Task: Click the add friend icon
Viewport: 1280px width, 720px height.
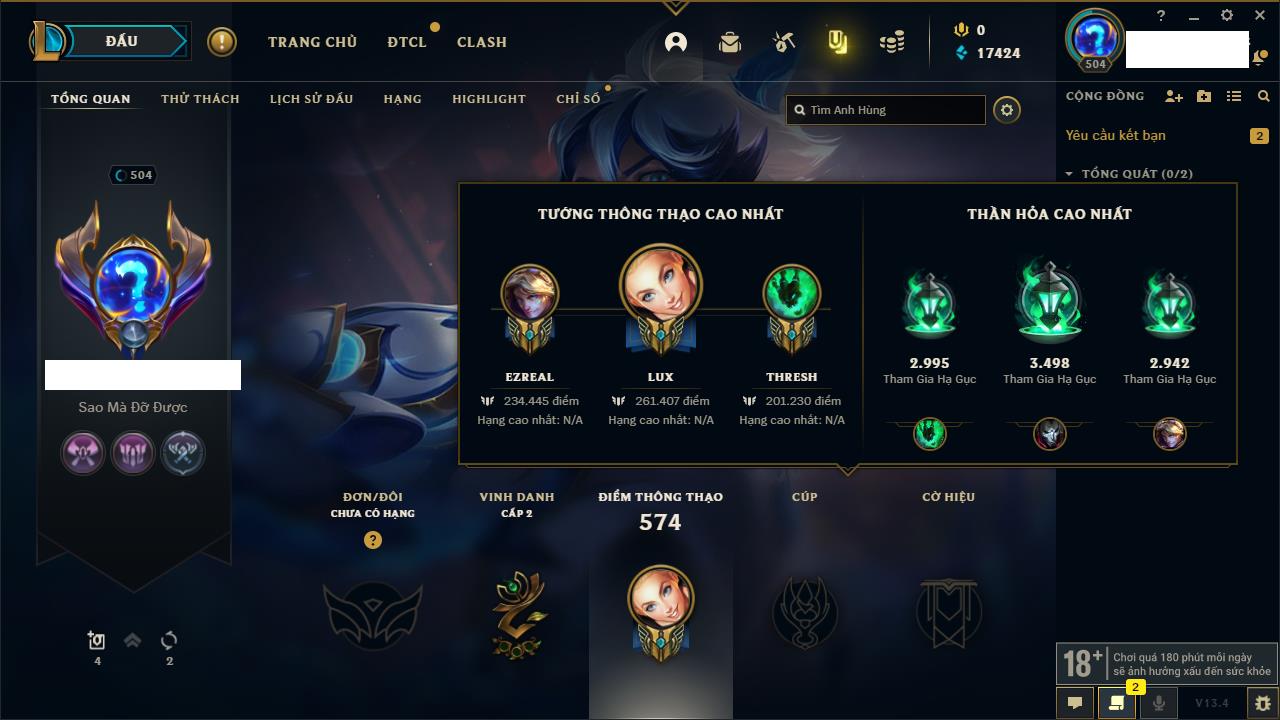Action: pyautogui.click(x=1174, y=96)
